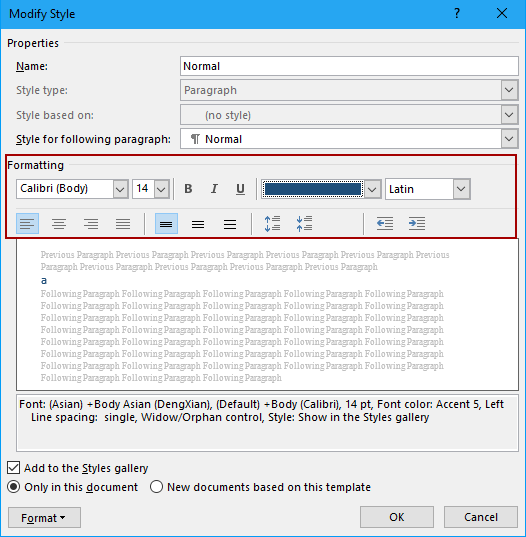Expand Style for following paragraph dropdown
The image size is (526, 537).
509,139
